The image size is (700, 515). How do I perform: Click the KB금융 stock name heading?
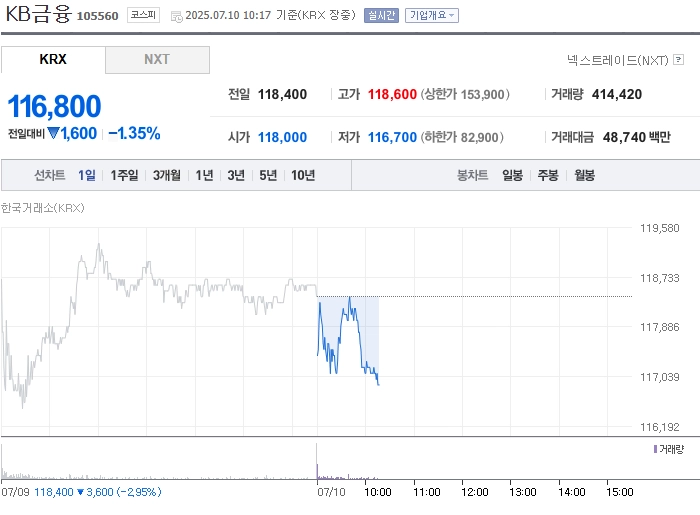[x=38, y=14]
